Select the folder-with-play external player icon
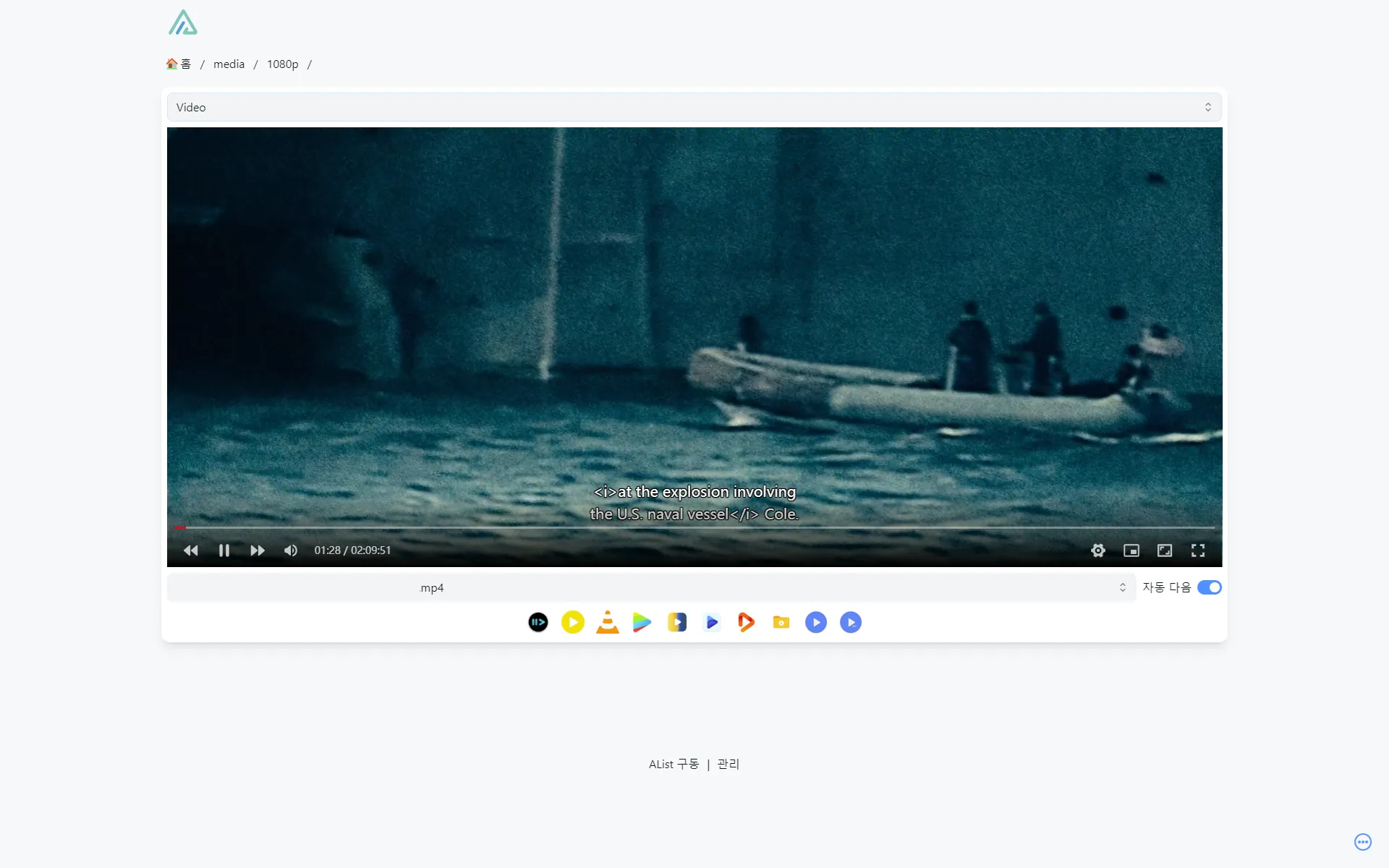Viewport: 1389px width, 868px height. pos(781,622)
